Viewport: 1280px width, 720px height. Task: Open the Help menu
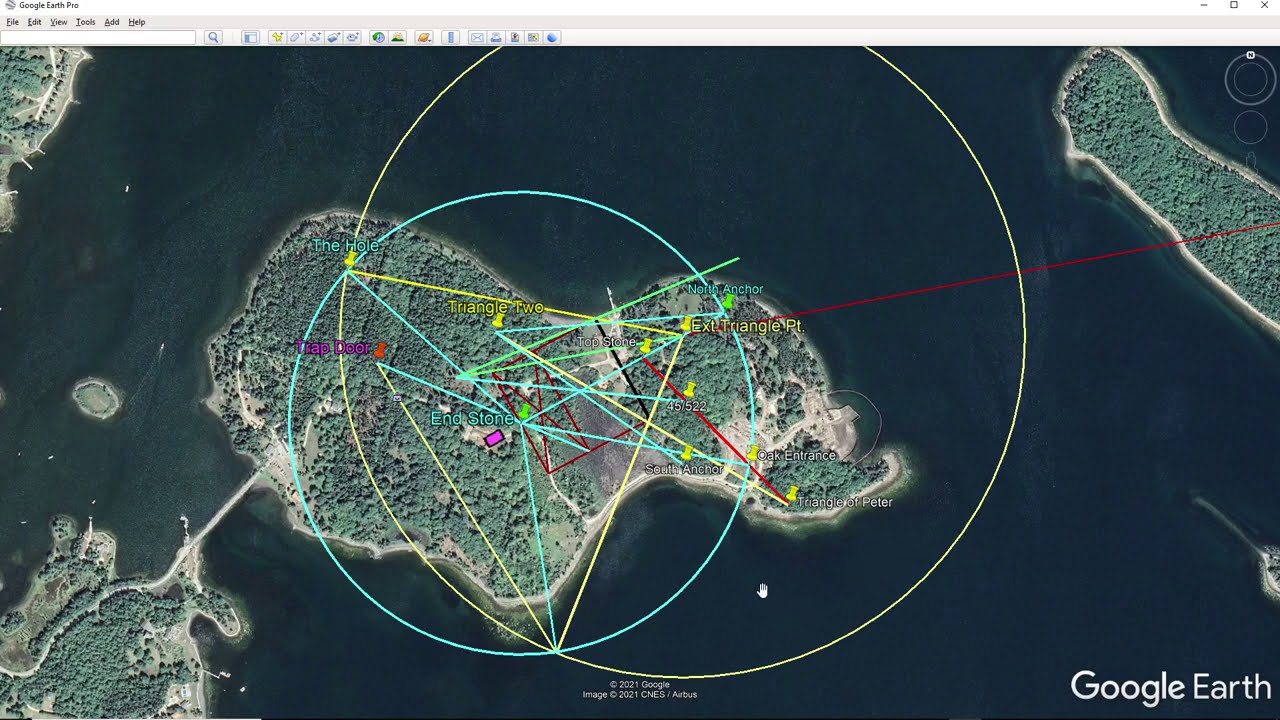click(137, 22)
